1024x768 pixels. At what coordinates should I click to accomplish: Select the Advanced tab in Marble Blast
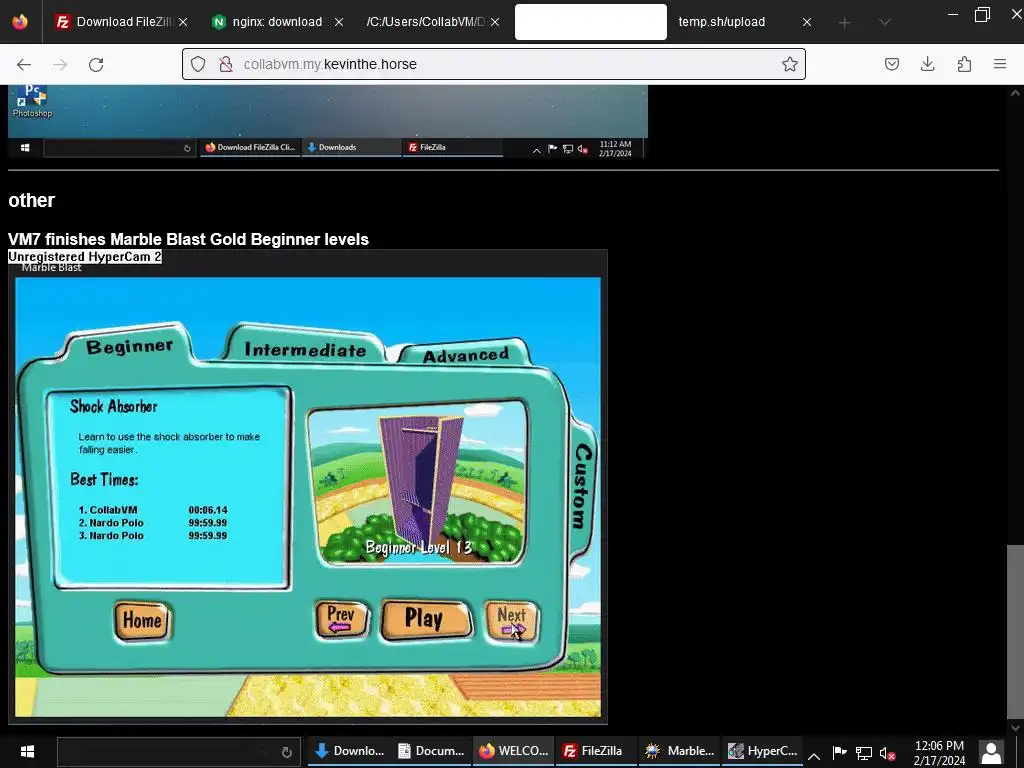(x=465, y=355)
